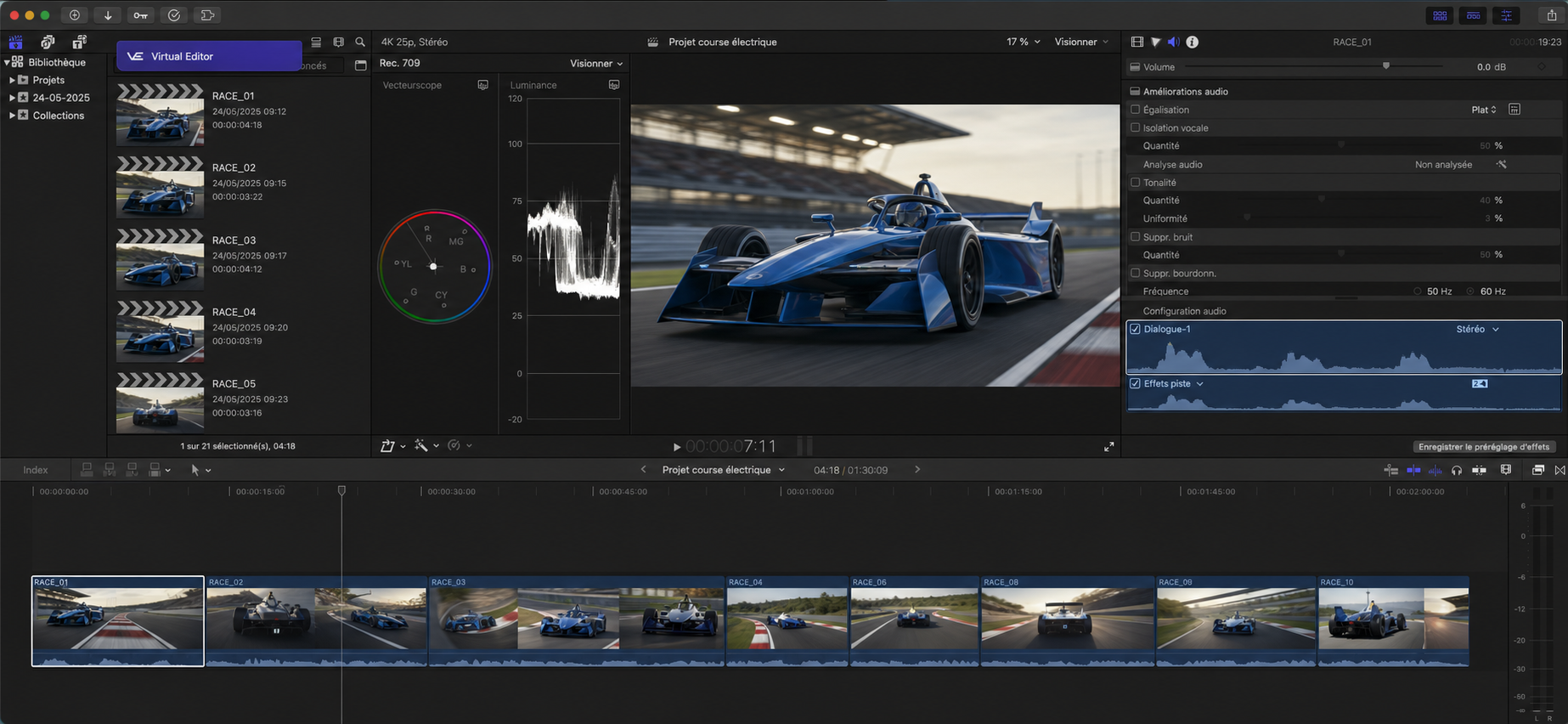Toggle the browser panel layout button
Viewport: 1568px width, 724px height.
click(x=1441, y=15)
